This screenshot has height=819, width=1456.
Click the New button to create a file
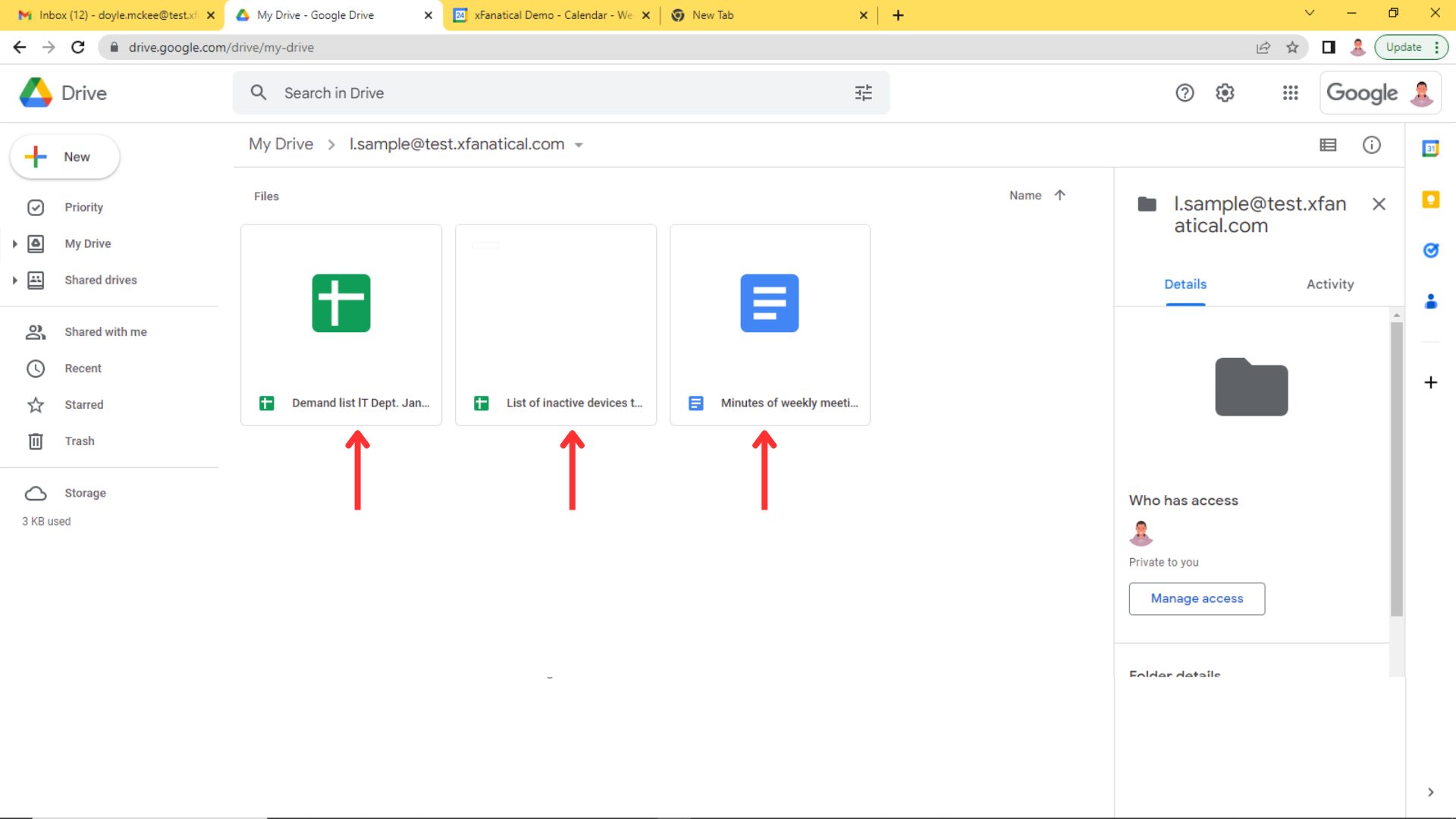point(64,157)
